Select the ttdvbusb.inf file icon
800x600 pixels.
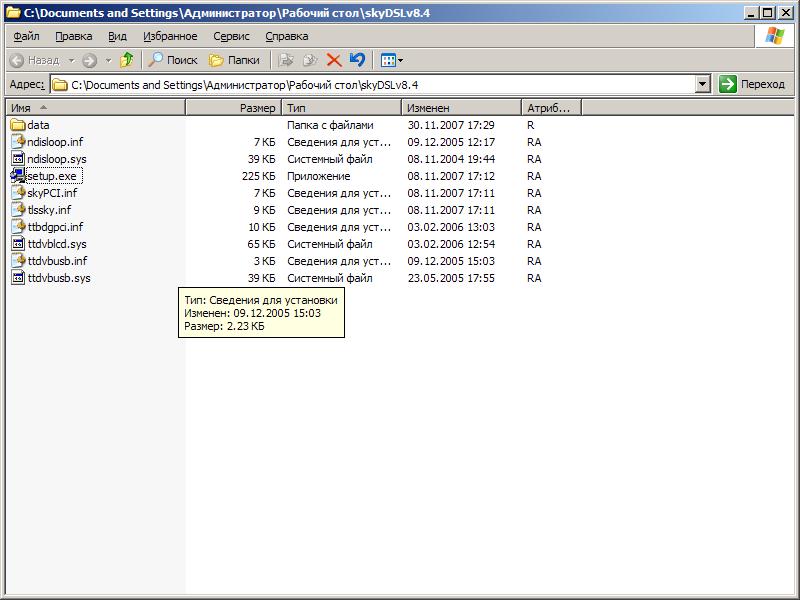[18, 261]
